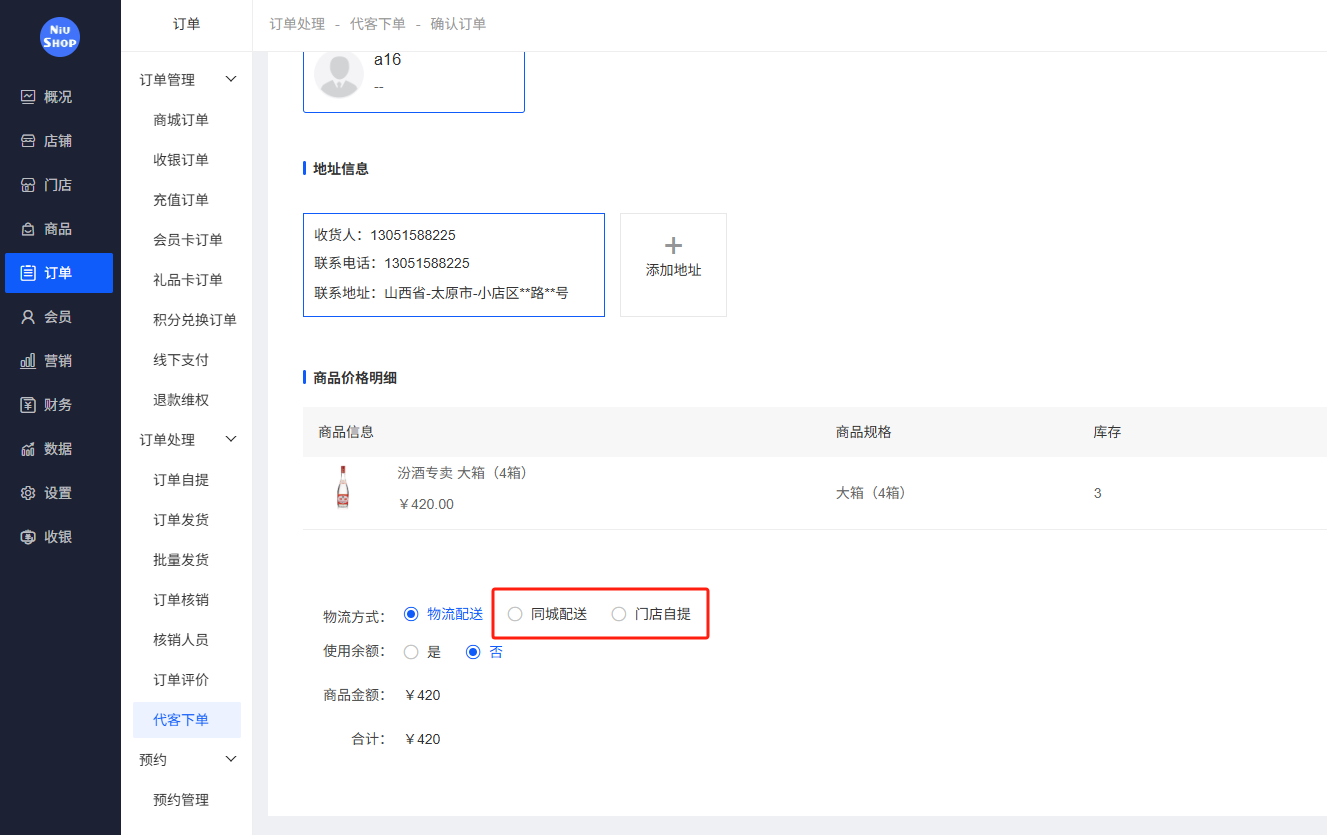The height and width of the screenshot is (835, 1327).
Task: Open the 门店 stores section
Action: click(x=59, y=184)
